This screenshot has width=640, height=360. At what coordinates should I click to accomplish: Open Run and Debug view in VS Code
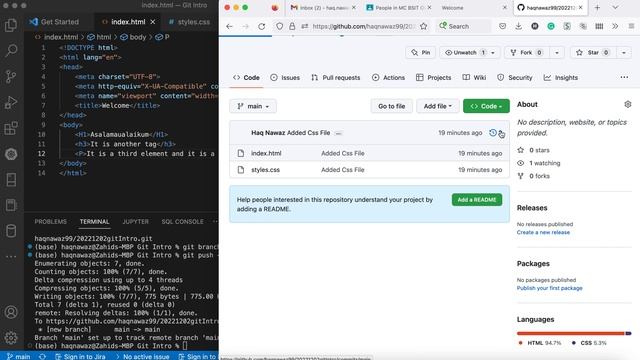pyautogui.click(x=11, y=102)
